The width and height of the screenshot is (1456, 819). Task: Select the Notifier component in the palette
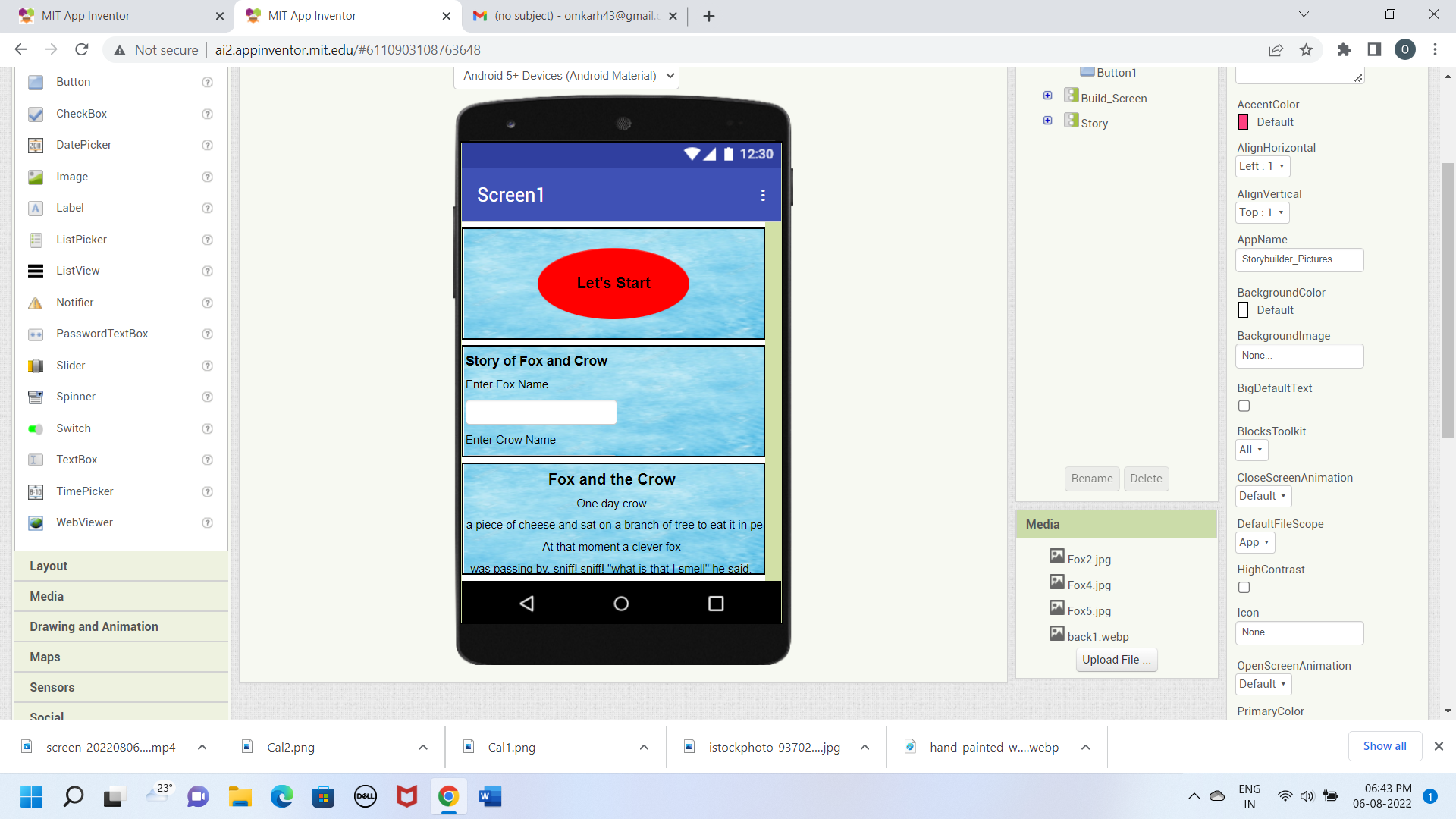[x=74, y=302]
